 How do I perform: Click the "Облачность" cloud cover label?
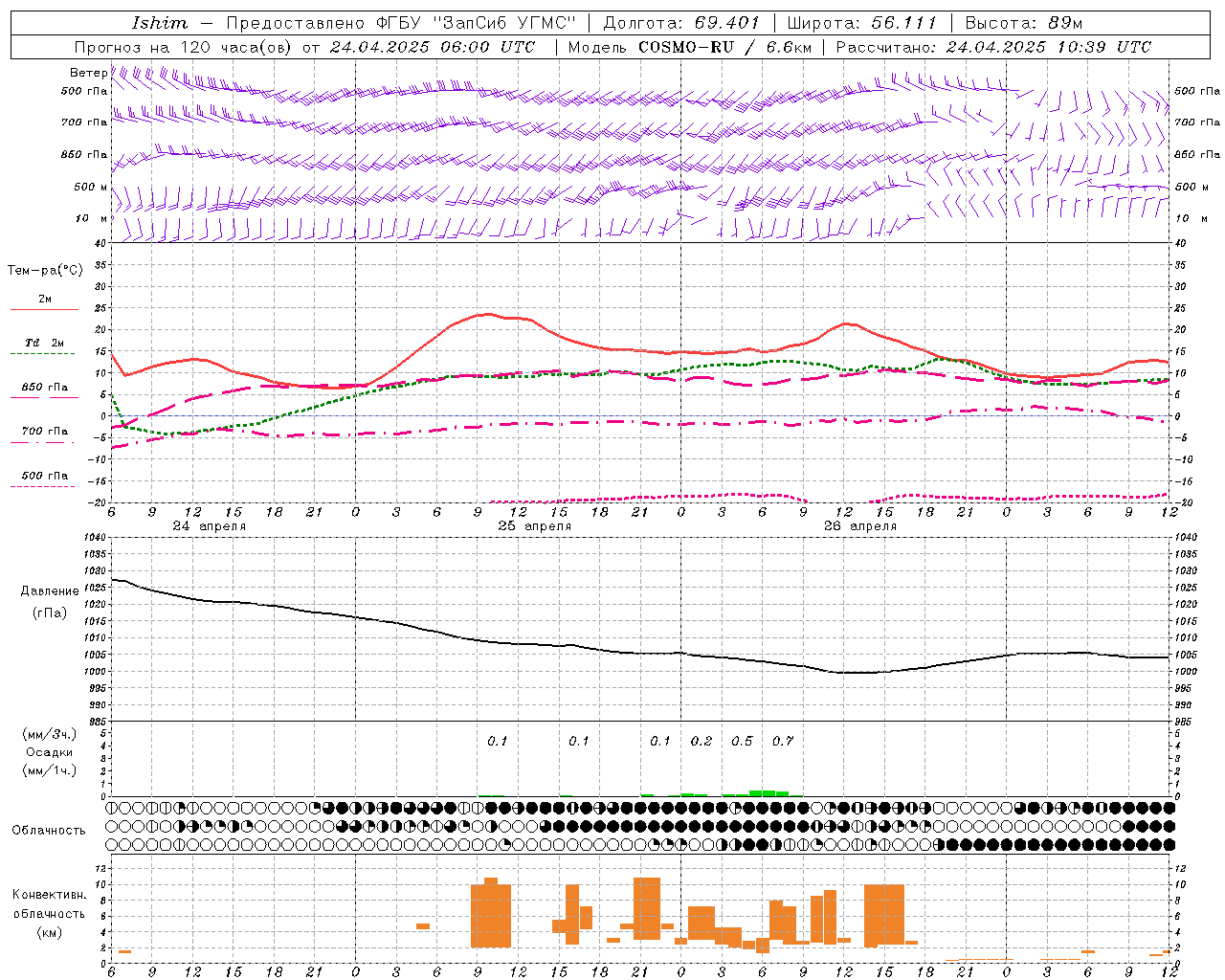[x=49, y=831]
